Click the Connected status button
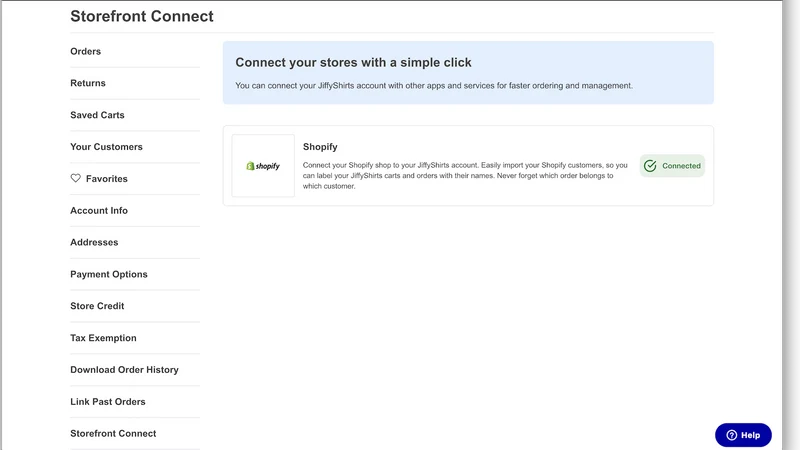 click(x=672, y=166)
